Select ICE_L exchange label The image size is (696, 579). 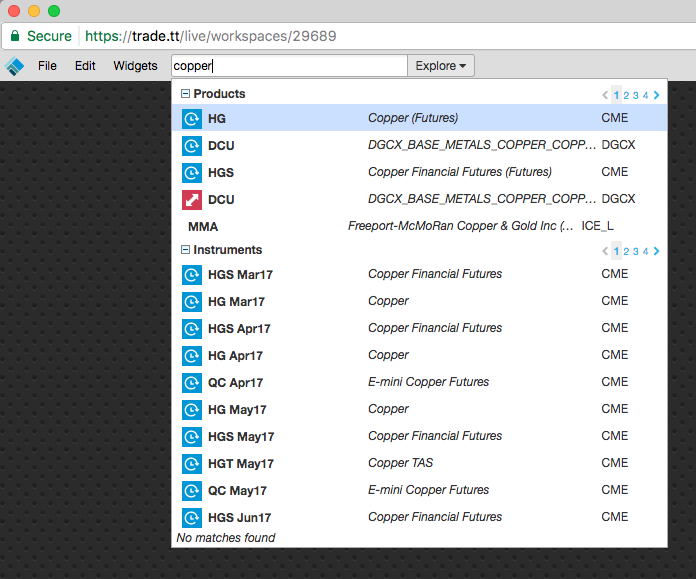click(597, 226)
